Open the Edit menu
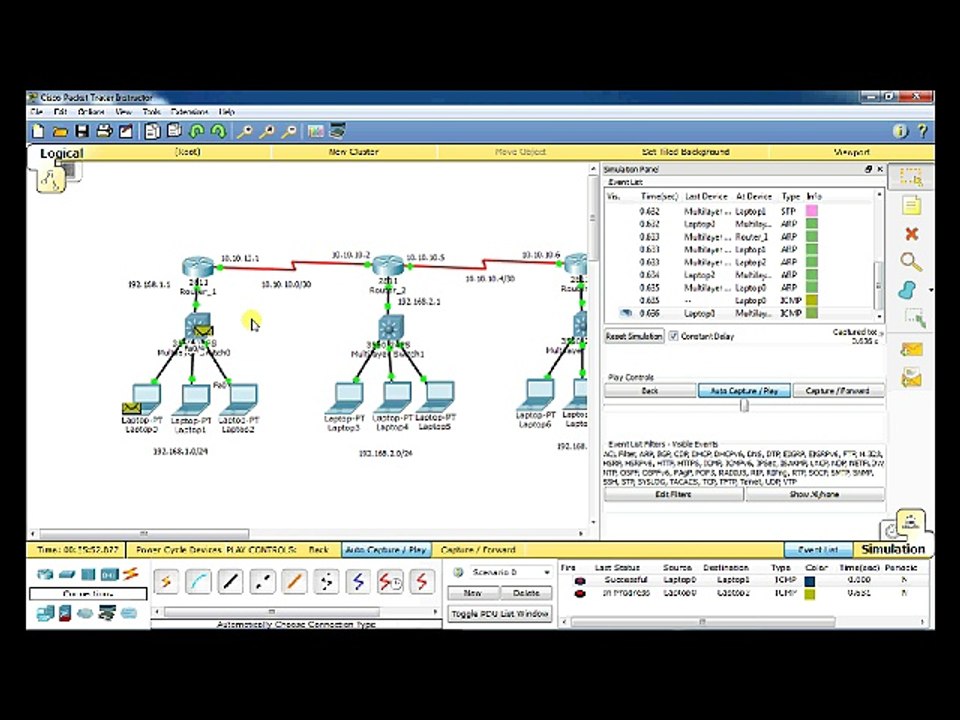 click(60, 112)
